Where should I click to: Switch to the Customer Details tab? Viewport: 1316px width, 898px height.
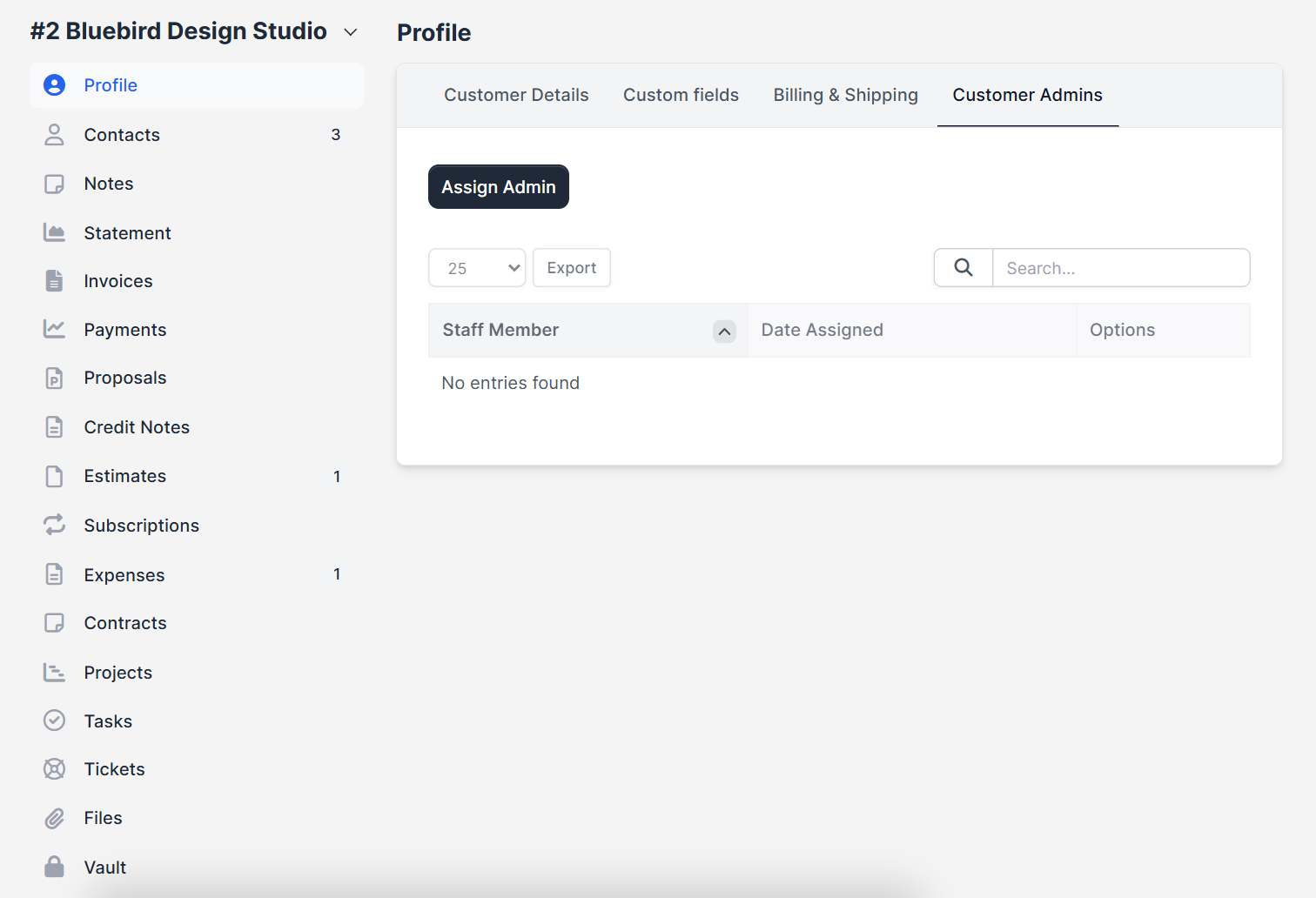point(516,95)
